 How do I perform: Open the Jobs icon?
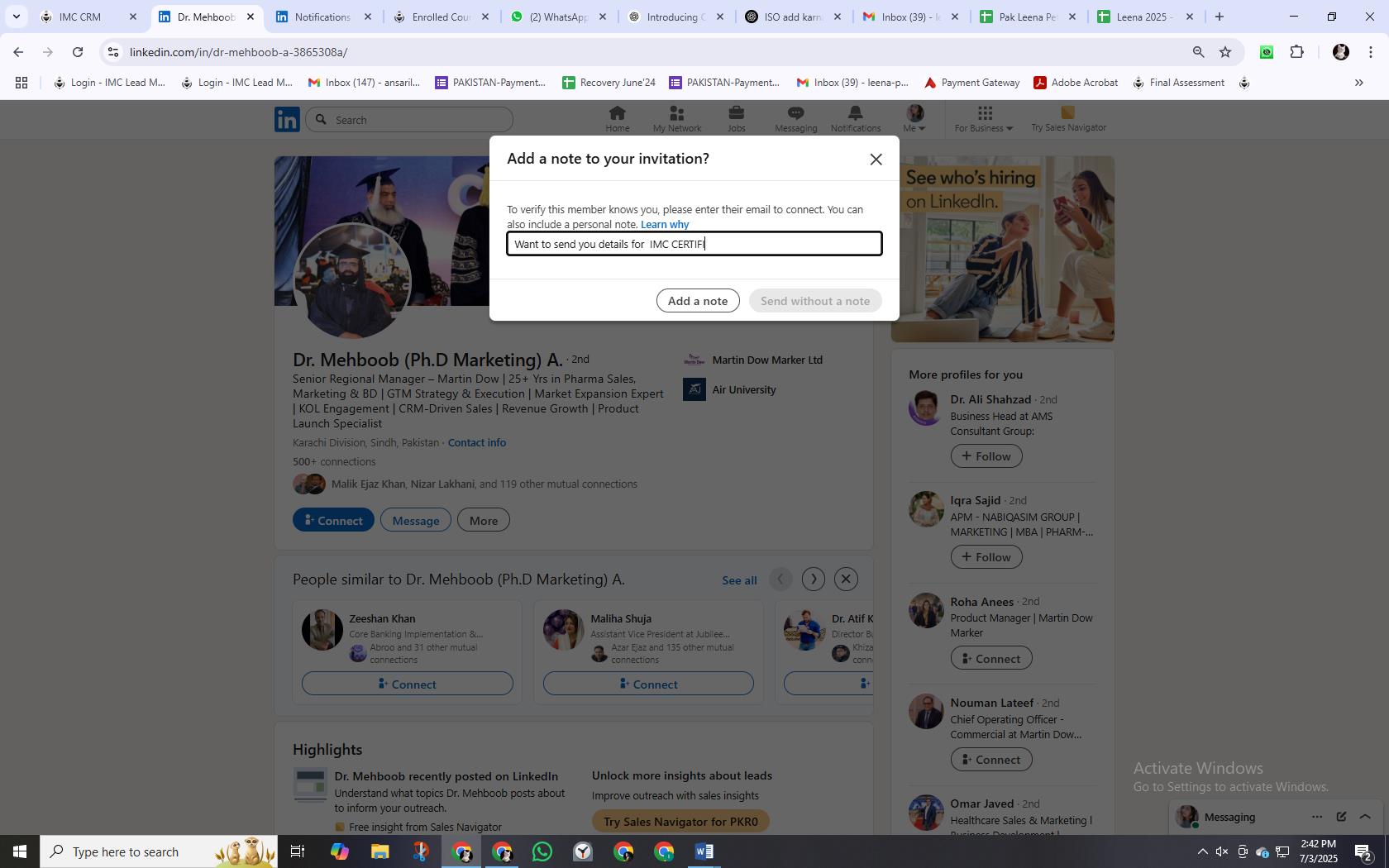tap(736, 119)
